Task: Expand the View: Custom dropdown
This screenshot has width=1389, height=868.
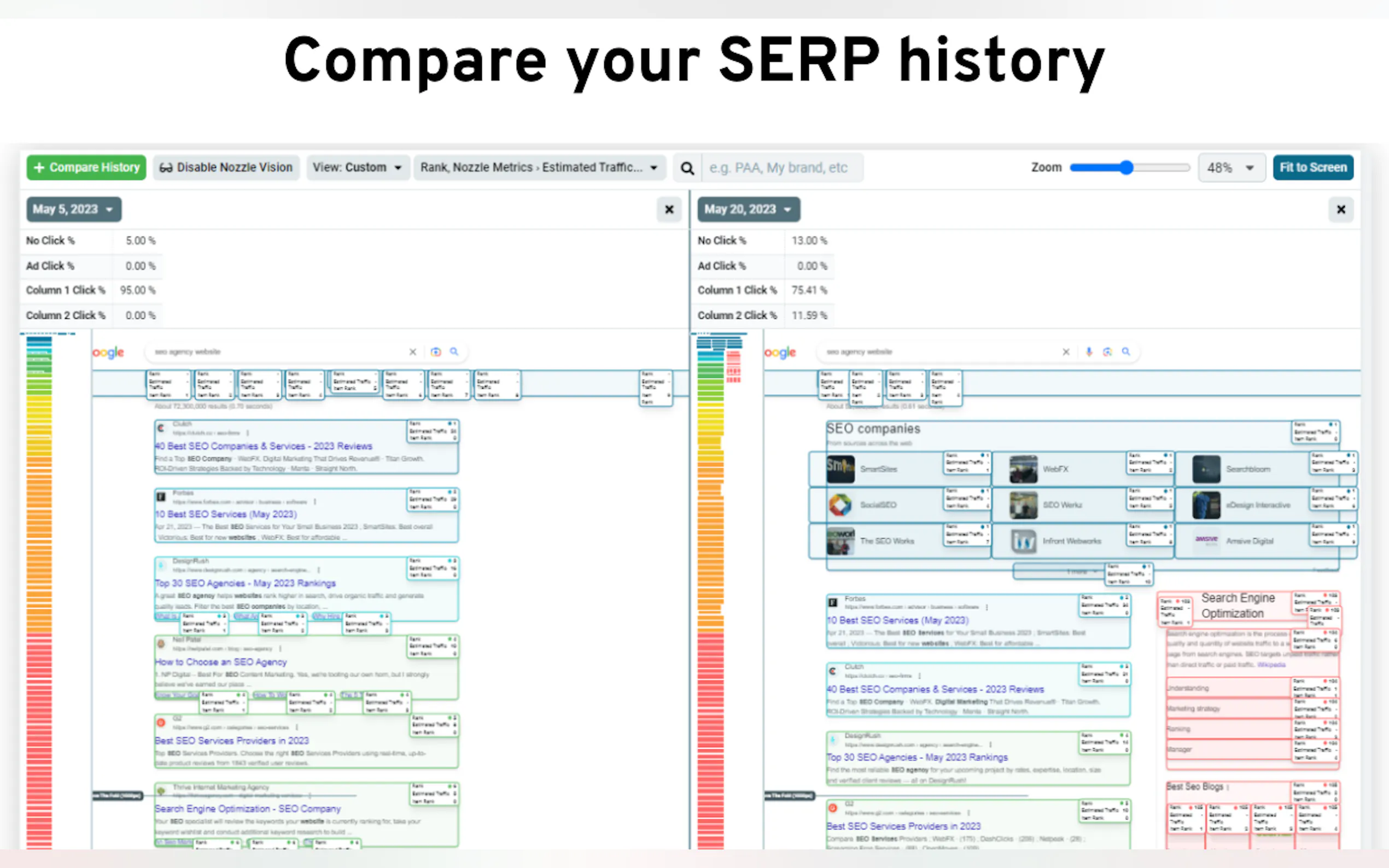Action: 357,168
